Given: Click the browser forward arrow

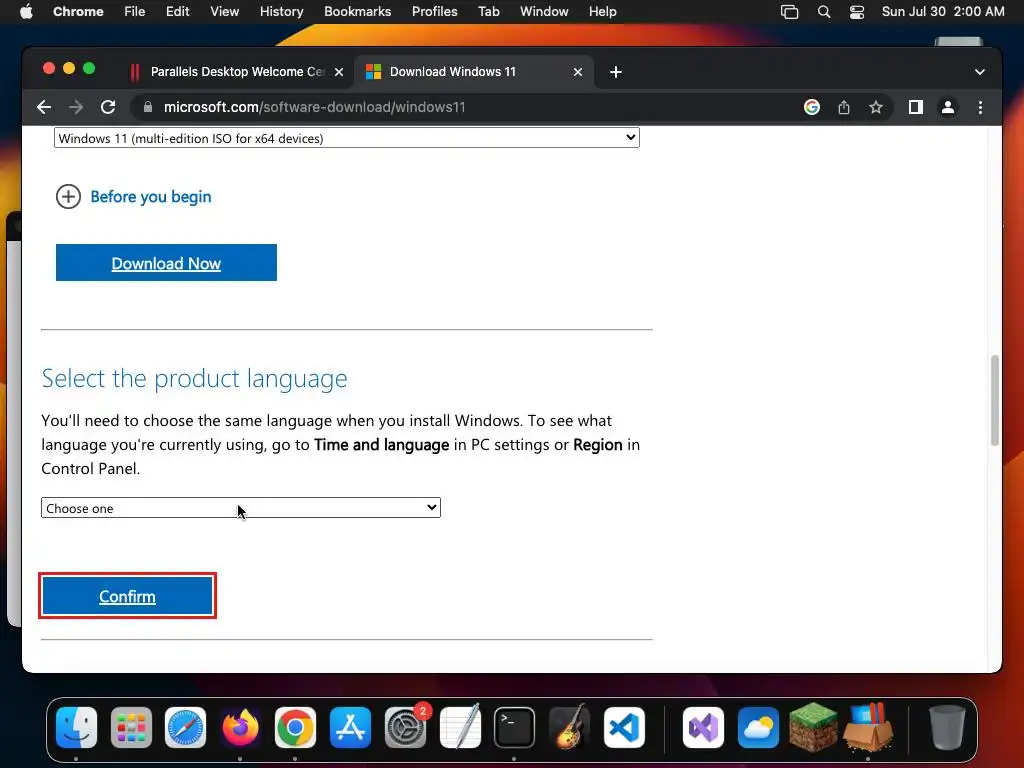Looking at the screenshot, I should coord(76,107).
